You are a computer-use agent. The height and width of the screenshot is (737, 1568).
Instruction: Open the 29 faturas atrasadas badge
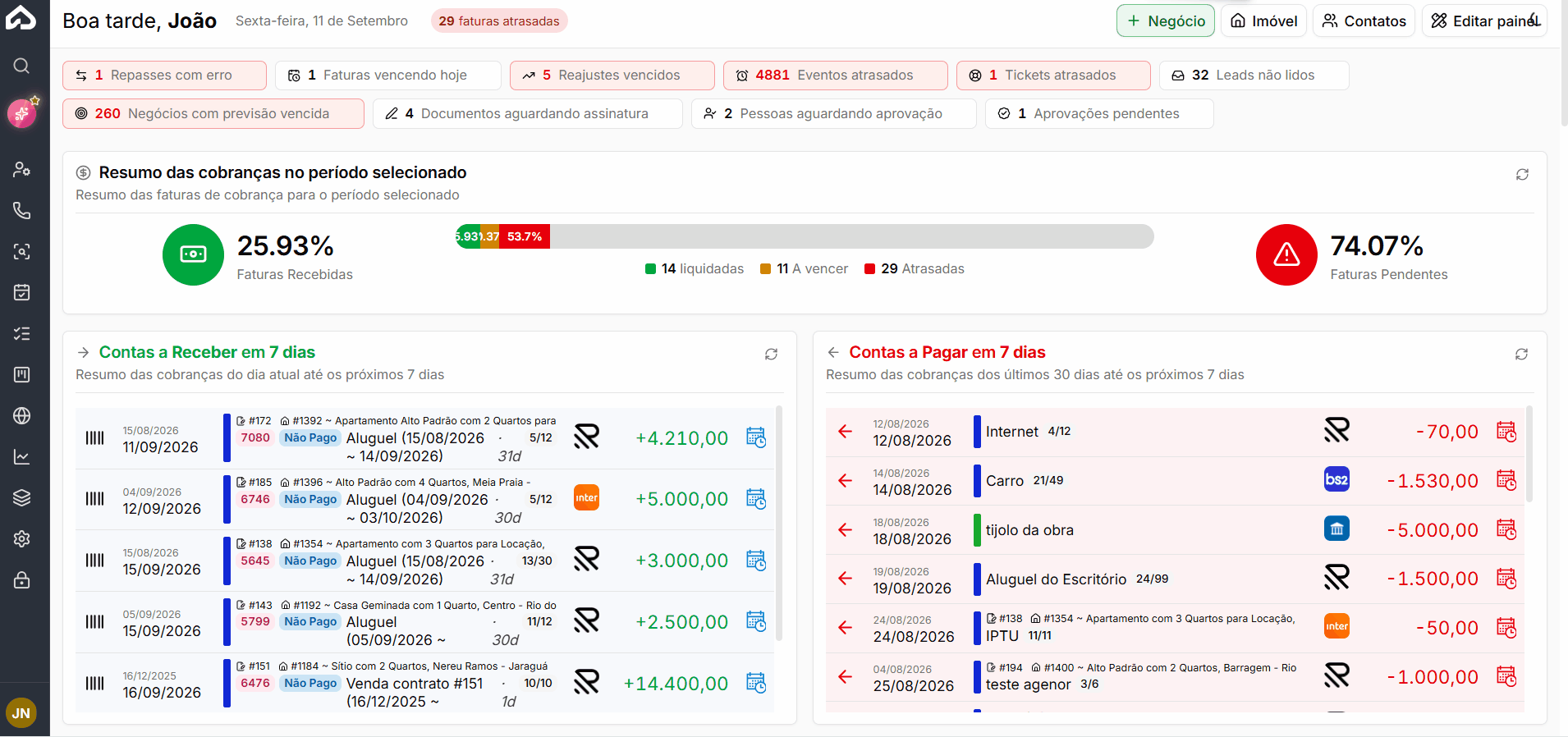(x=499, y=21)
